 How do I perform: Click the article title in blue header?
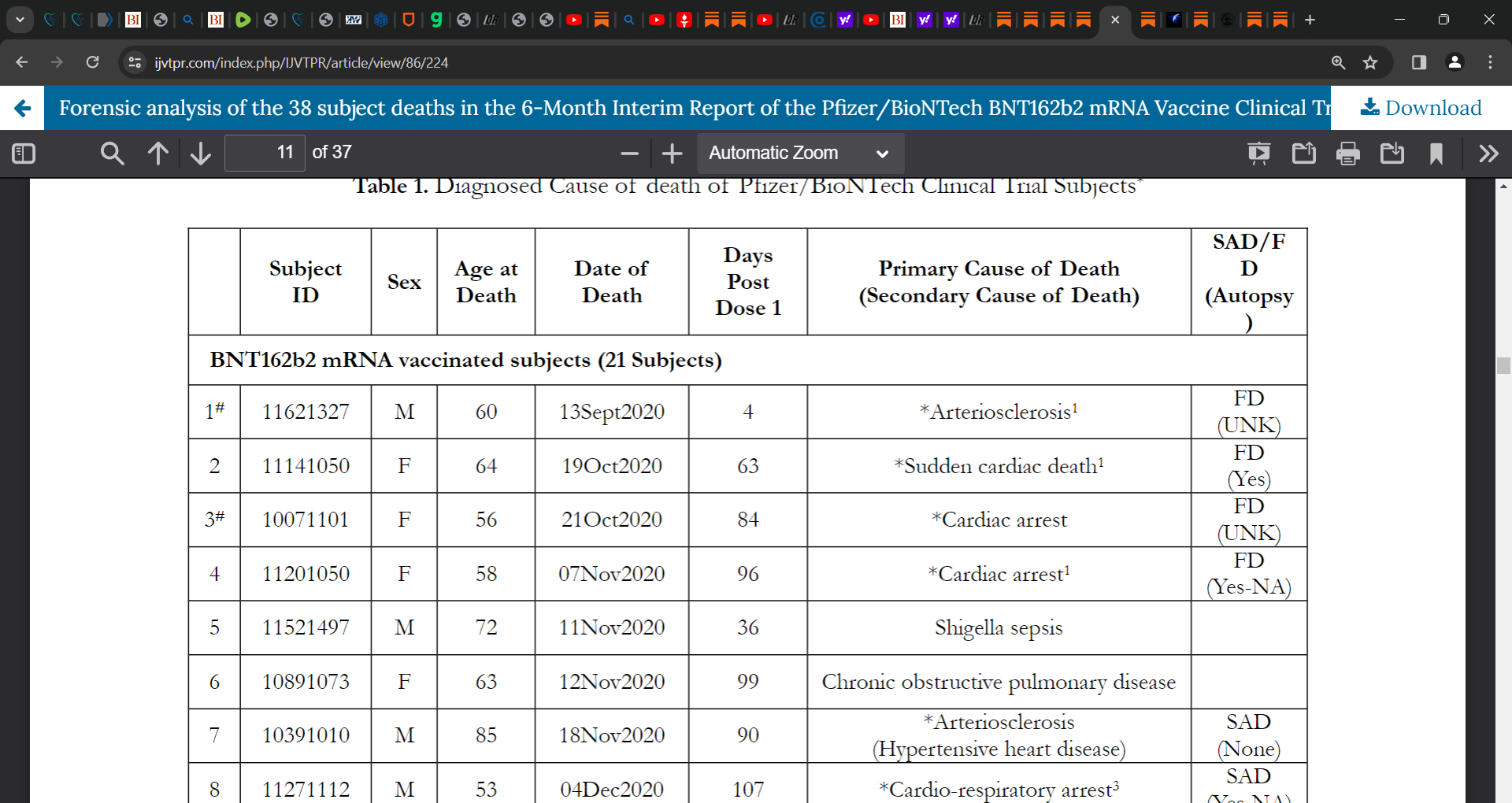click(695, 108)
